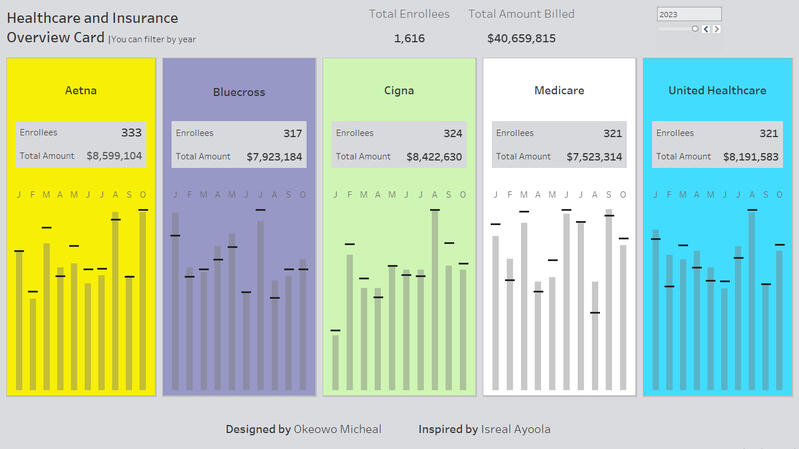Click the Total Amount Billed value $40,659,815
The height and width of the screenshot is (449, 799).
click(521, 38)
